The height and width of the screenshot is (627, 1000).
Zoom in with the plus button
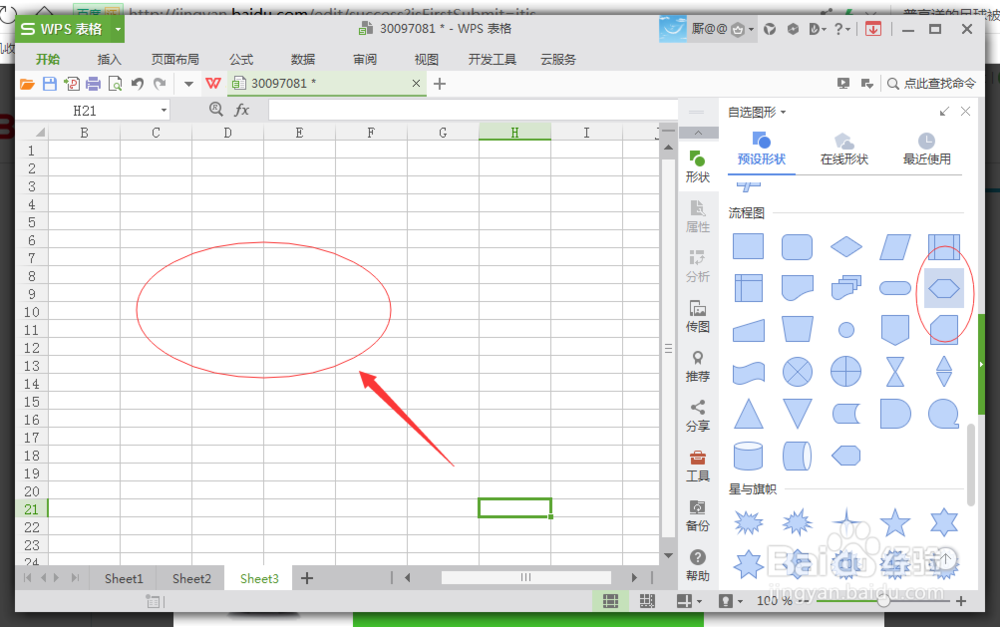pyautogui.click(x=961, y=601)
